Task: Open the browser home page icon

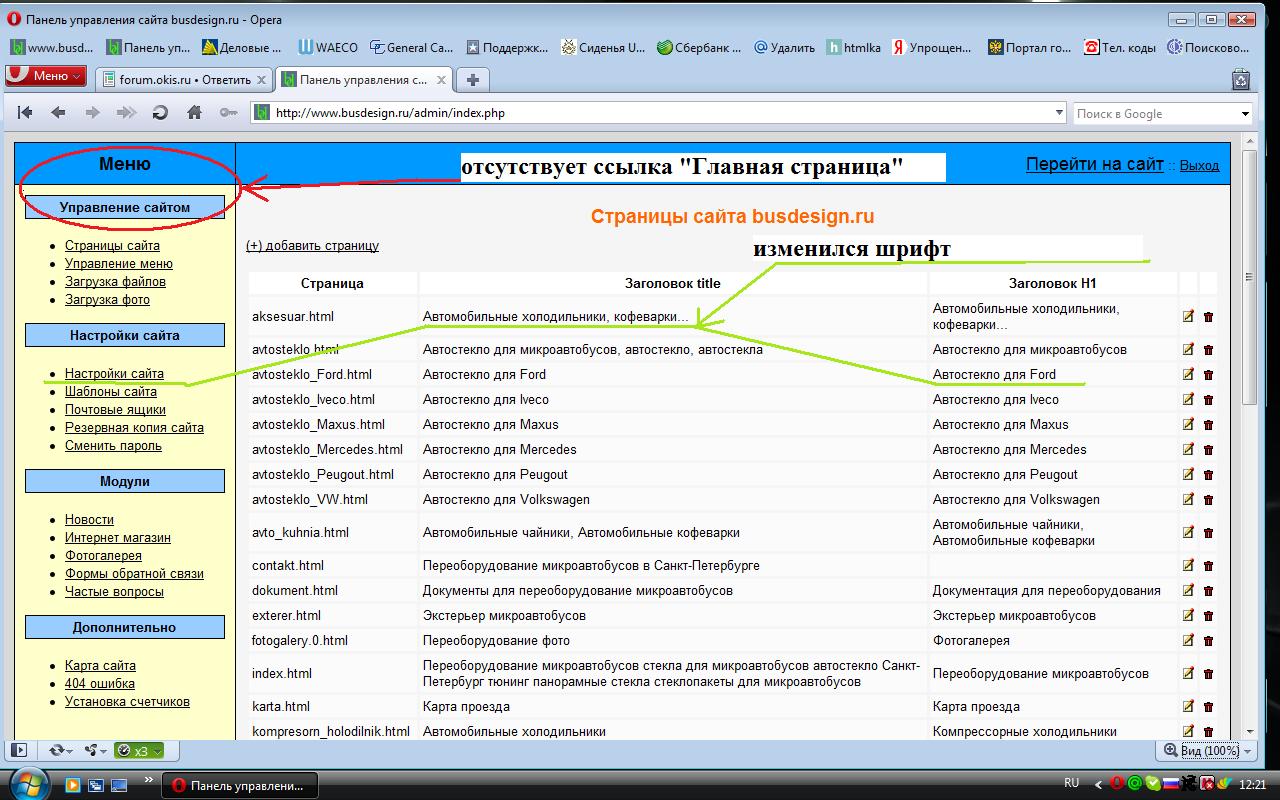Action: 194,113
